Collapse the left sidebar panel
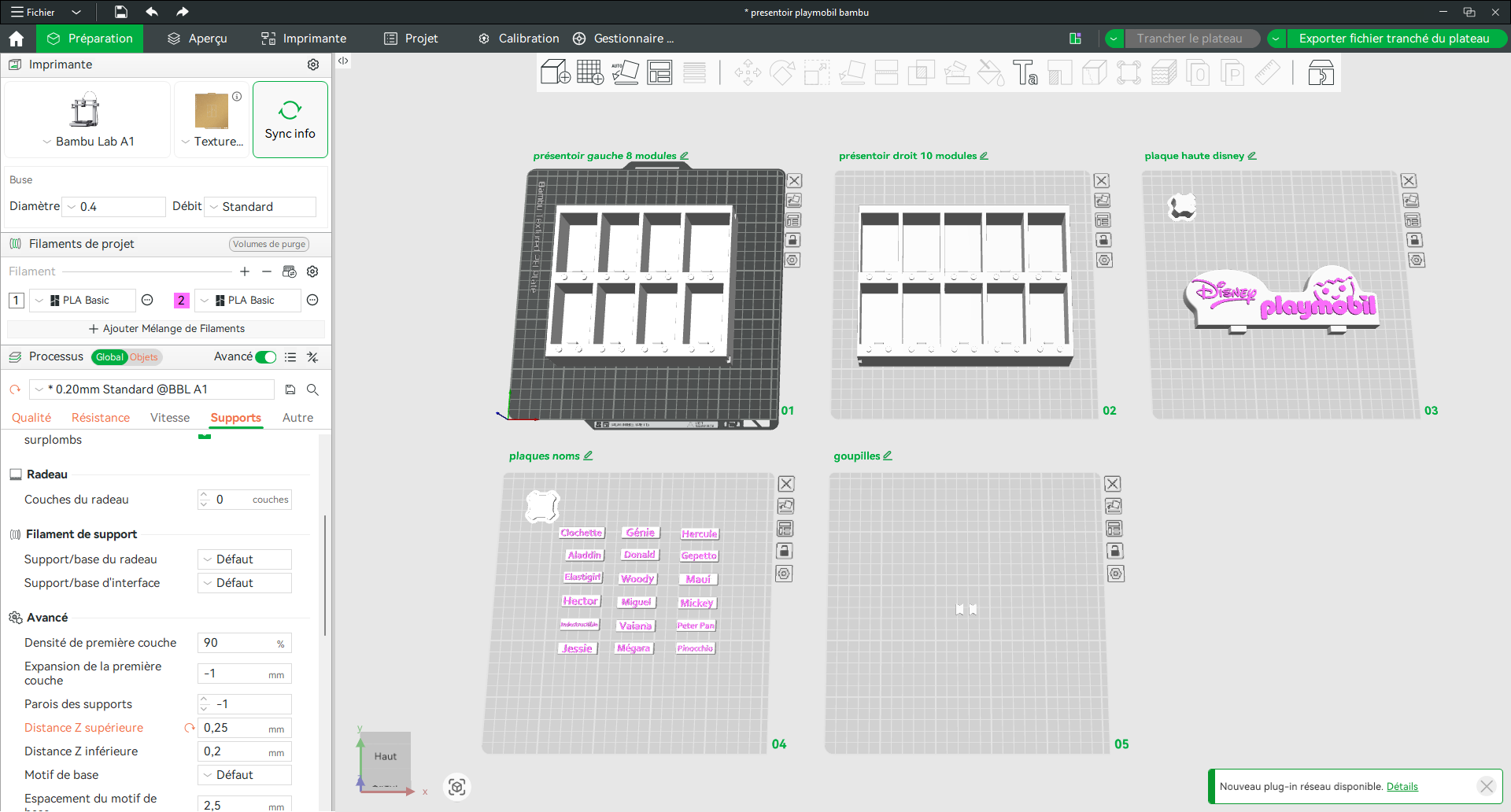 coord(343,61)
